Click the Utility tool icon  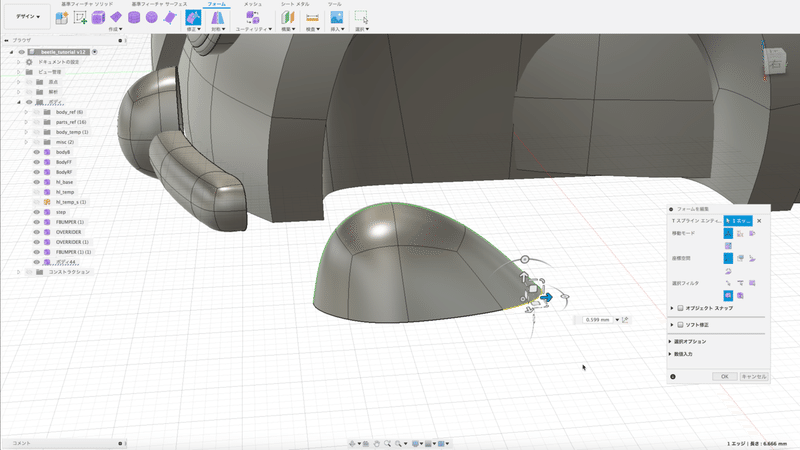tap(251, 17)
